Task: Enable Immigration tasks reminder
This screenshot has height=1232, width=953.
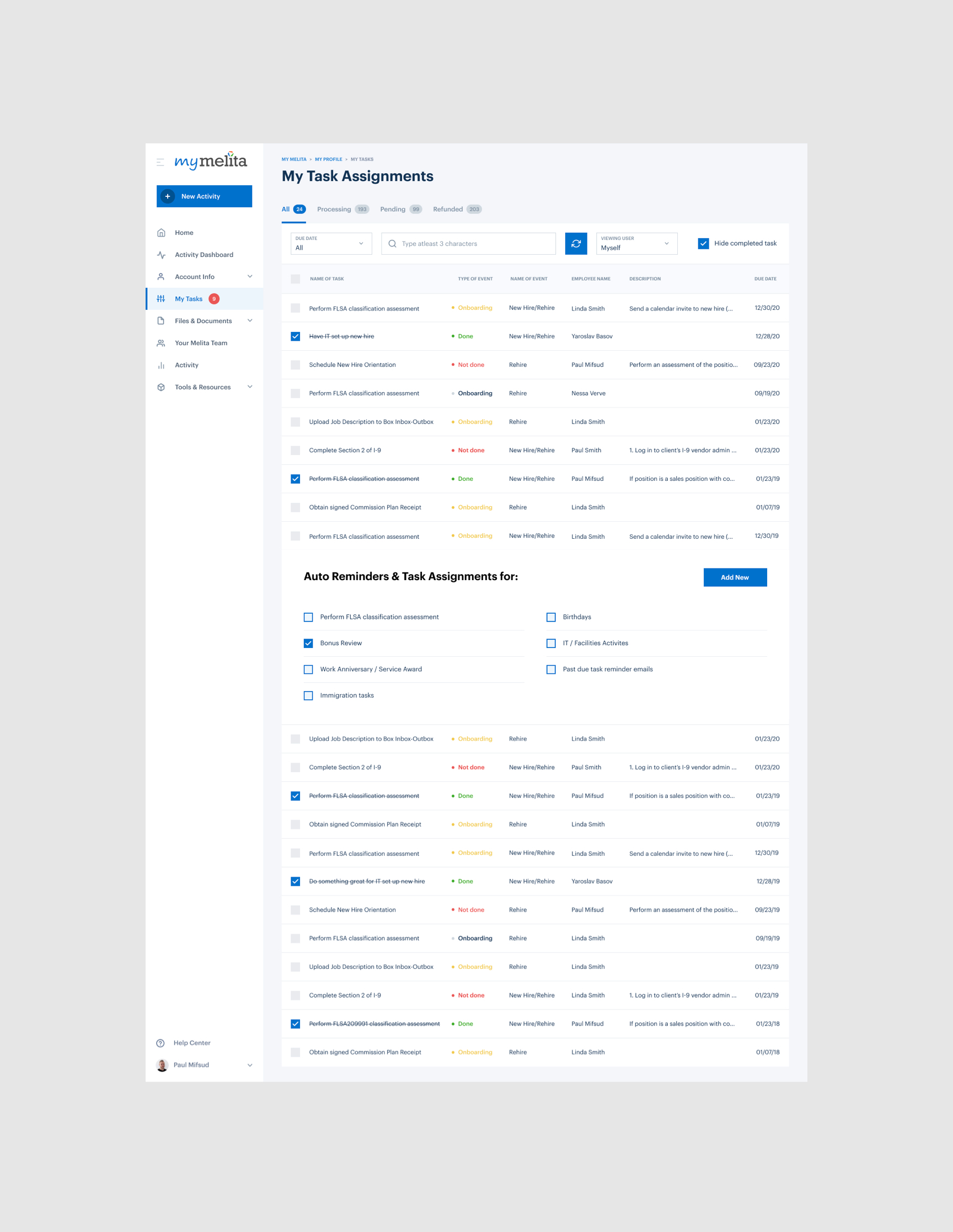Action: [x=308, y=695]
